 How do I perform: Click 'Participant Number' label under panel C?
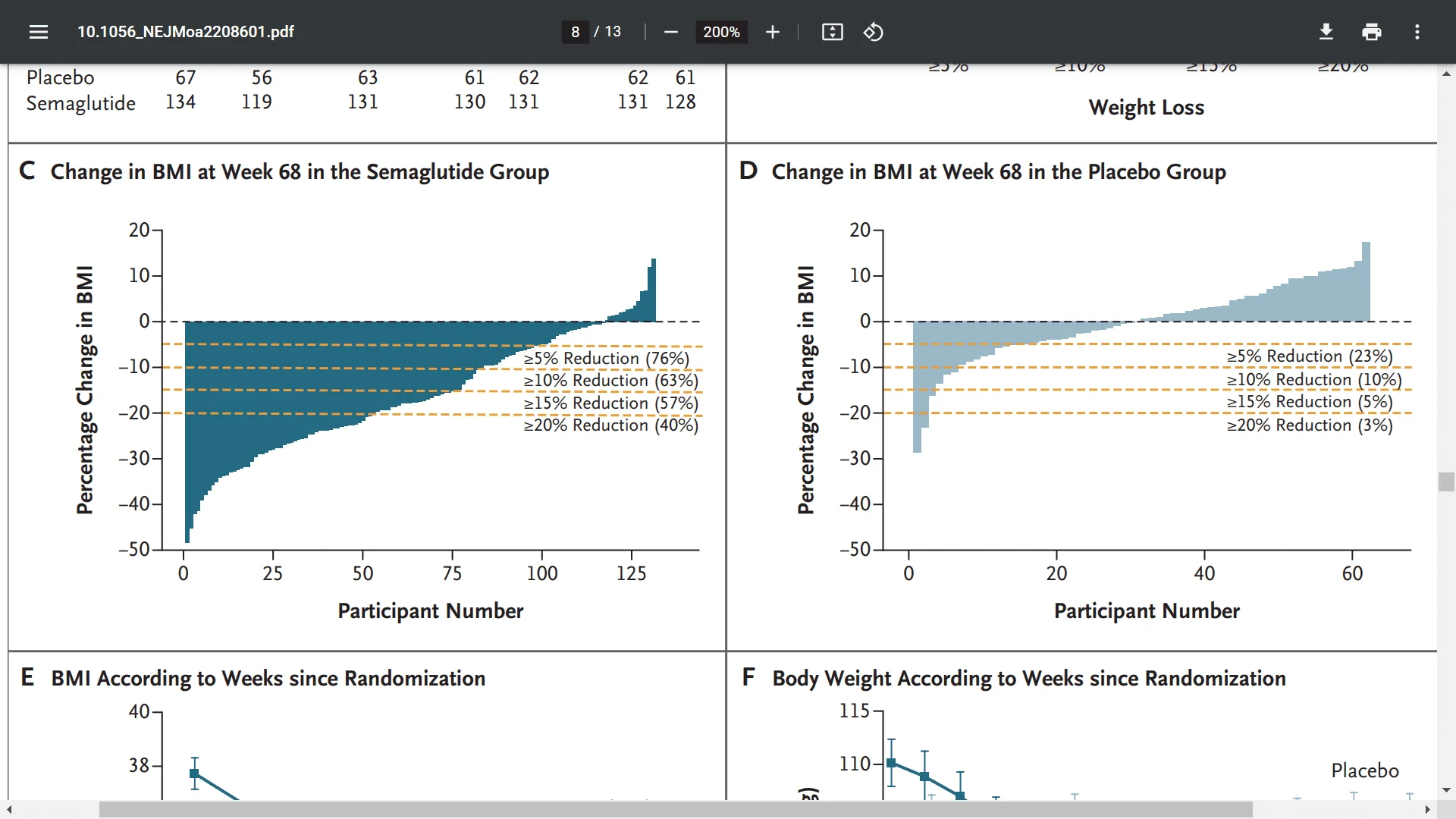tap(430, 611)
